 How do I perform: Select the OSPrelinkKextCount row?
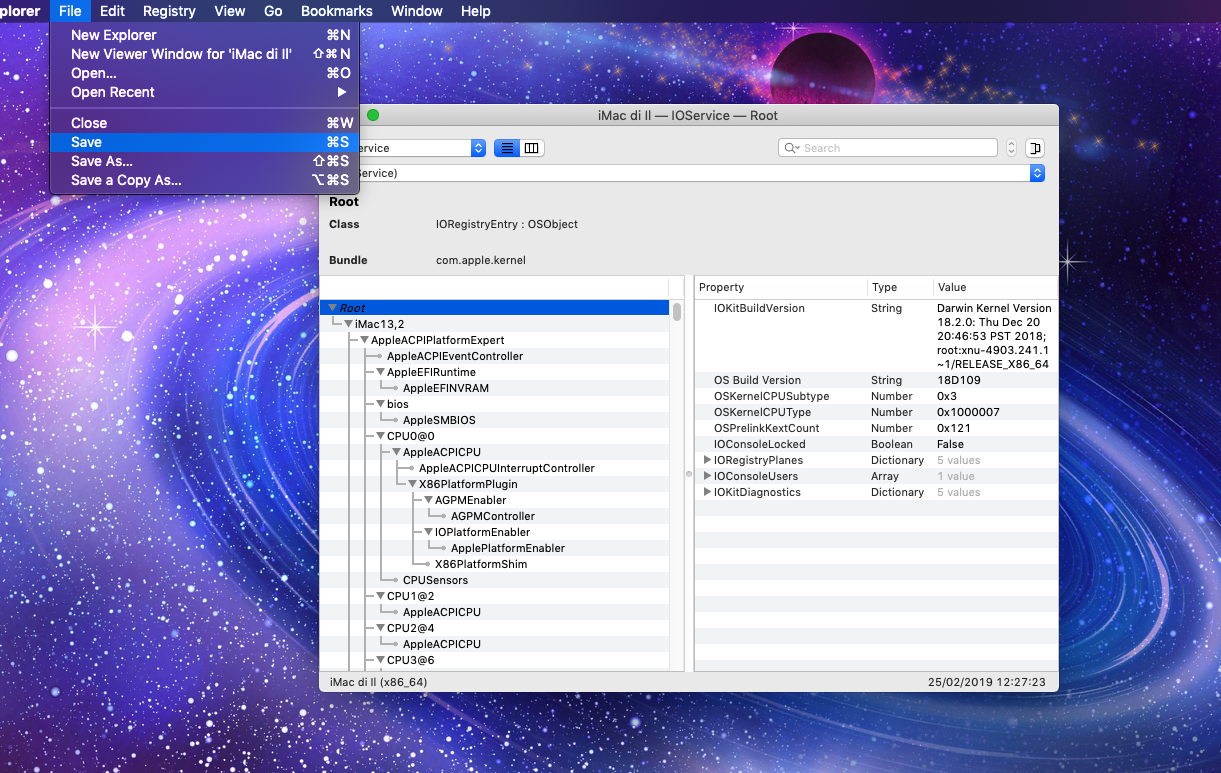coord(876,428)
